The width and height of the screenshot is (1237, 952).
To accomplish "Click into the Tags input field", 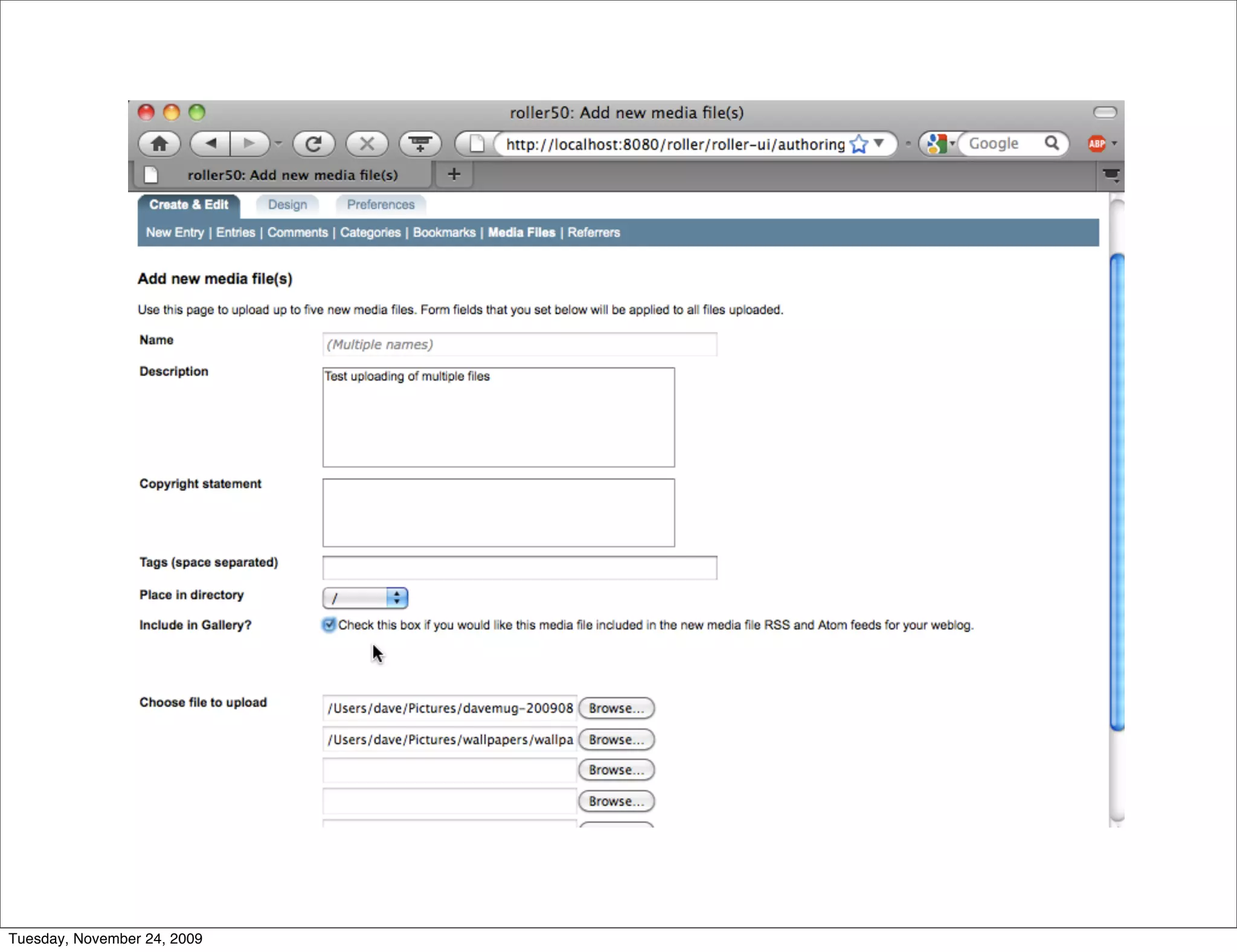I will pos(519,568).
